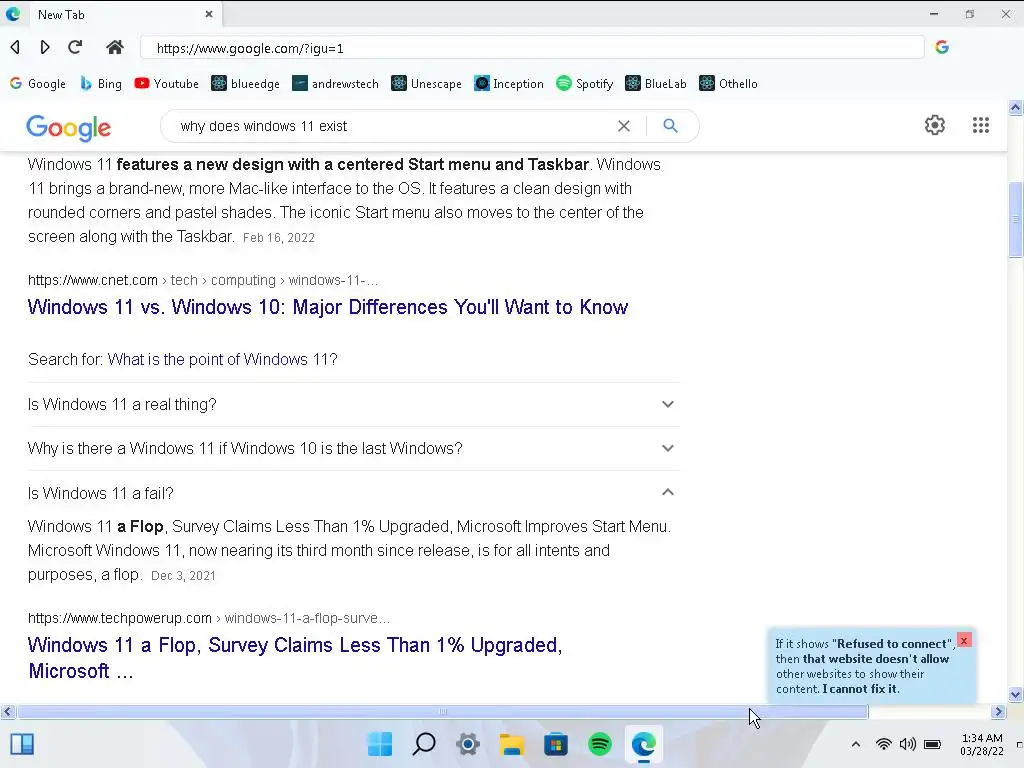Open the browser home page icon
1024x768 pixels.
pos(115,47)
